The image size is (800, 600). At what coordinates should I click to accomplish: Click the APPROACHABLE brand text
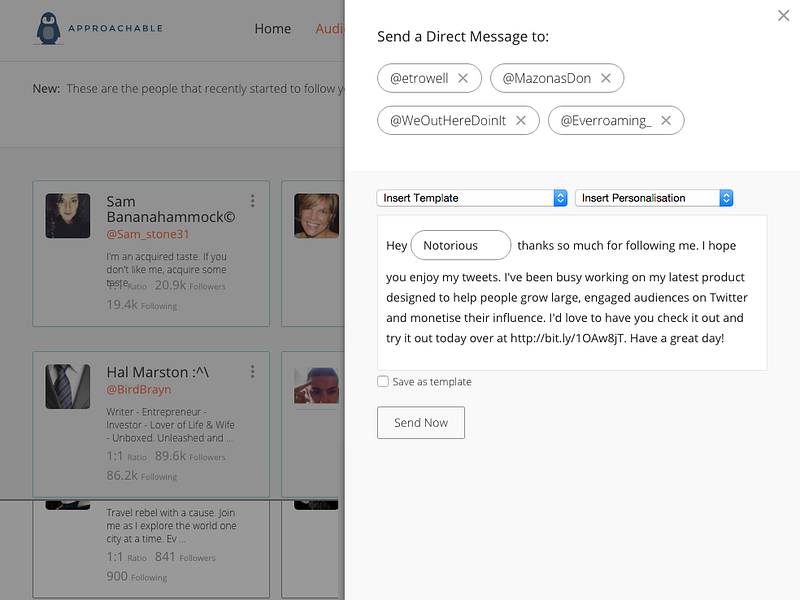click(x=115, y=28)
